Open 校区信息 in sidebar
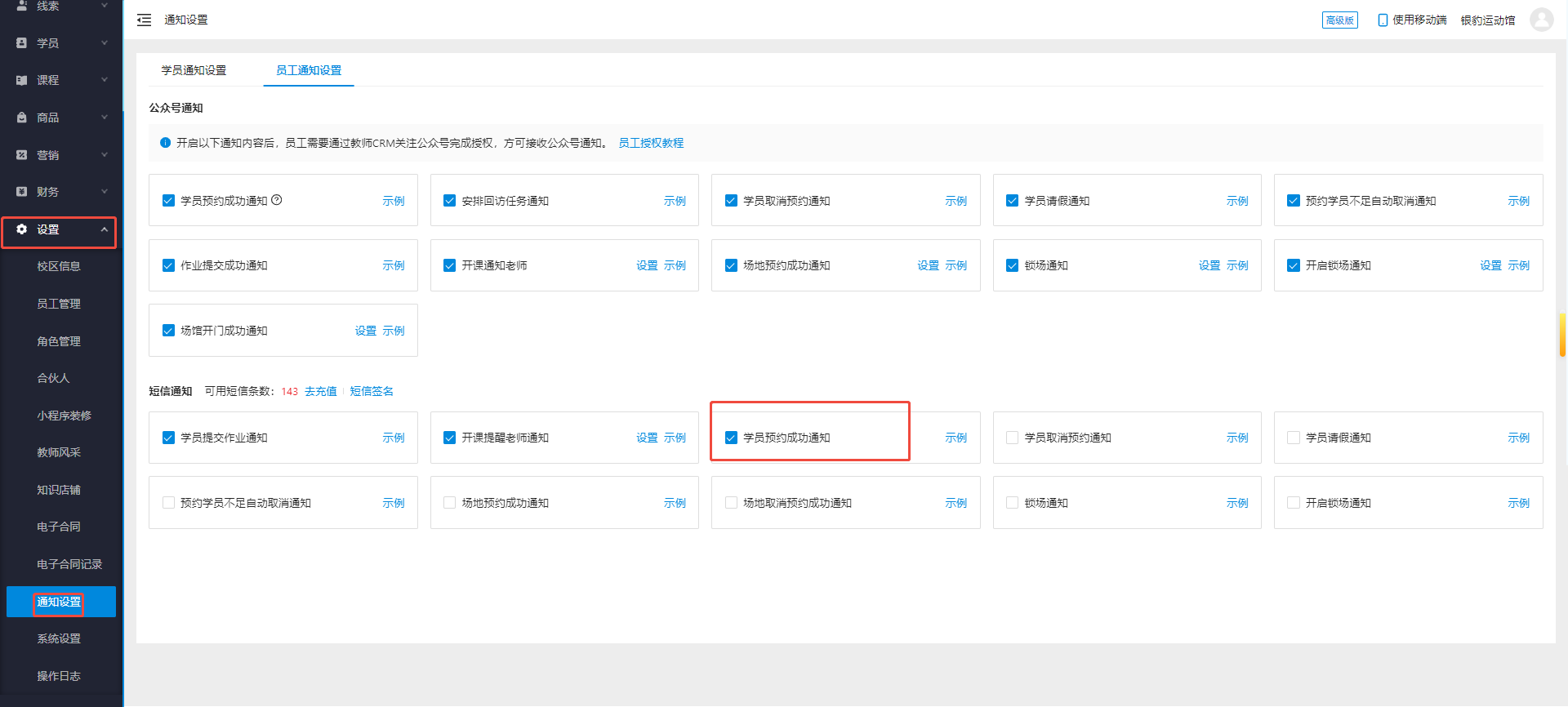 (x=59, y=266)
